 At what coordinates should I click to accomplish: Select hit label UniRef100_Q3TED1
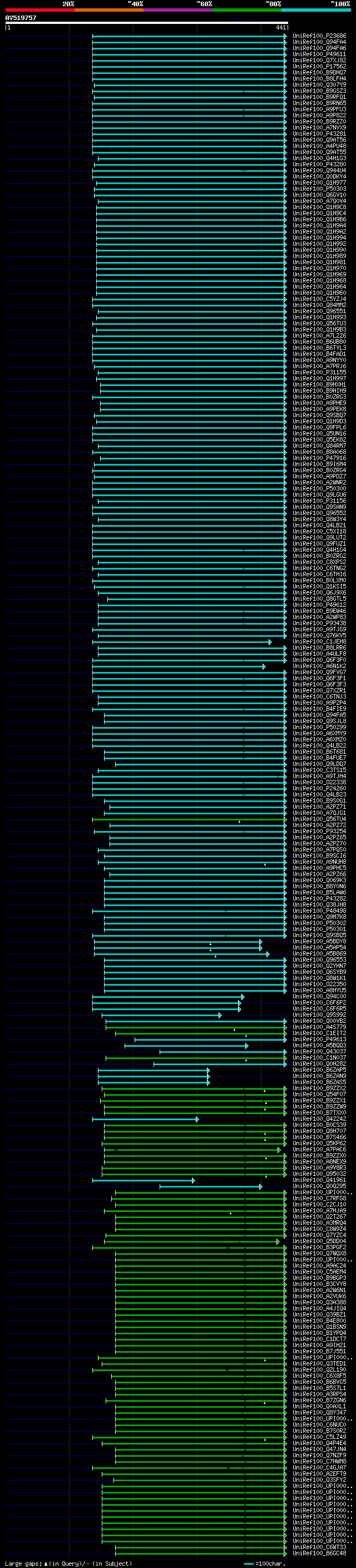click(319, 1363)
